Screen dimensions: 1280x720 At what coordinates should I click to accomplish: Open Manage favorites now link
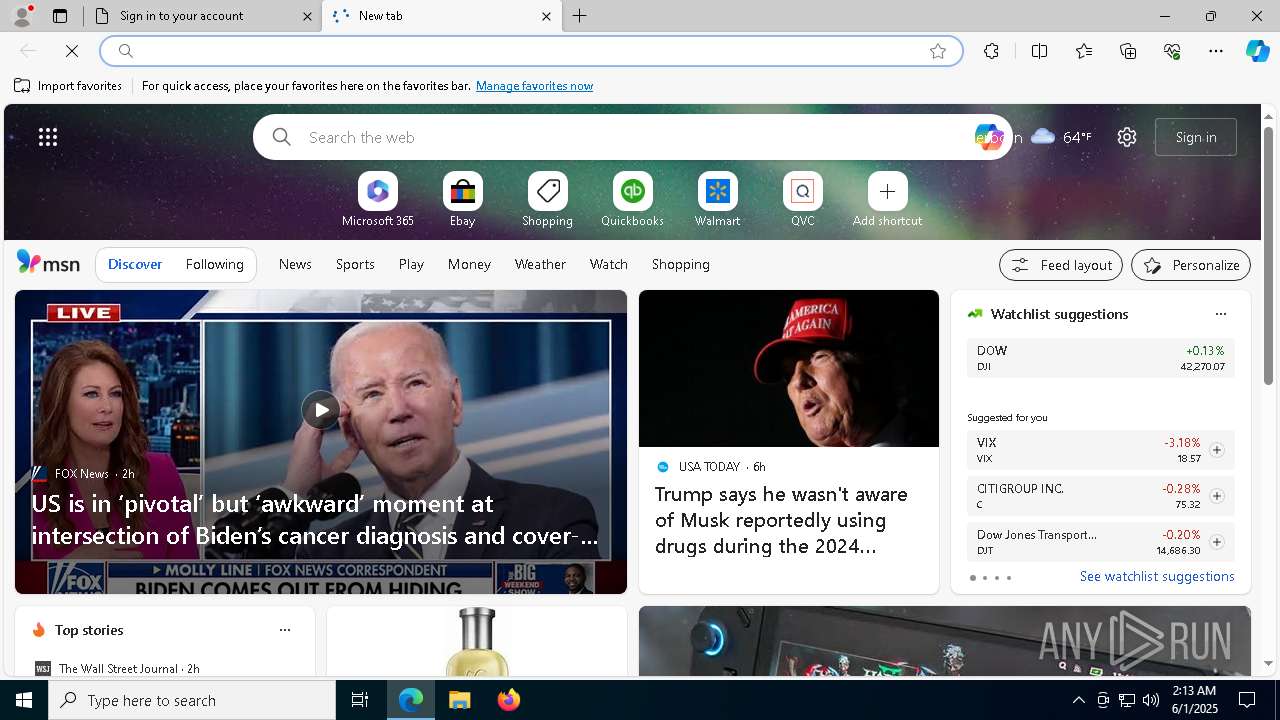pos(534,86)
